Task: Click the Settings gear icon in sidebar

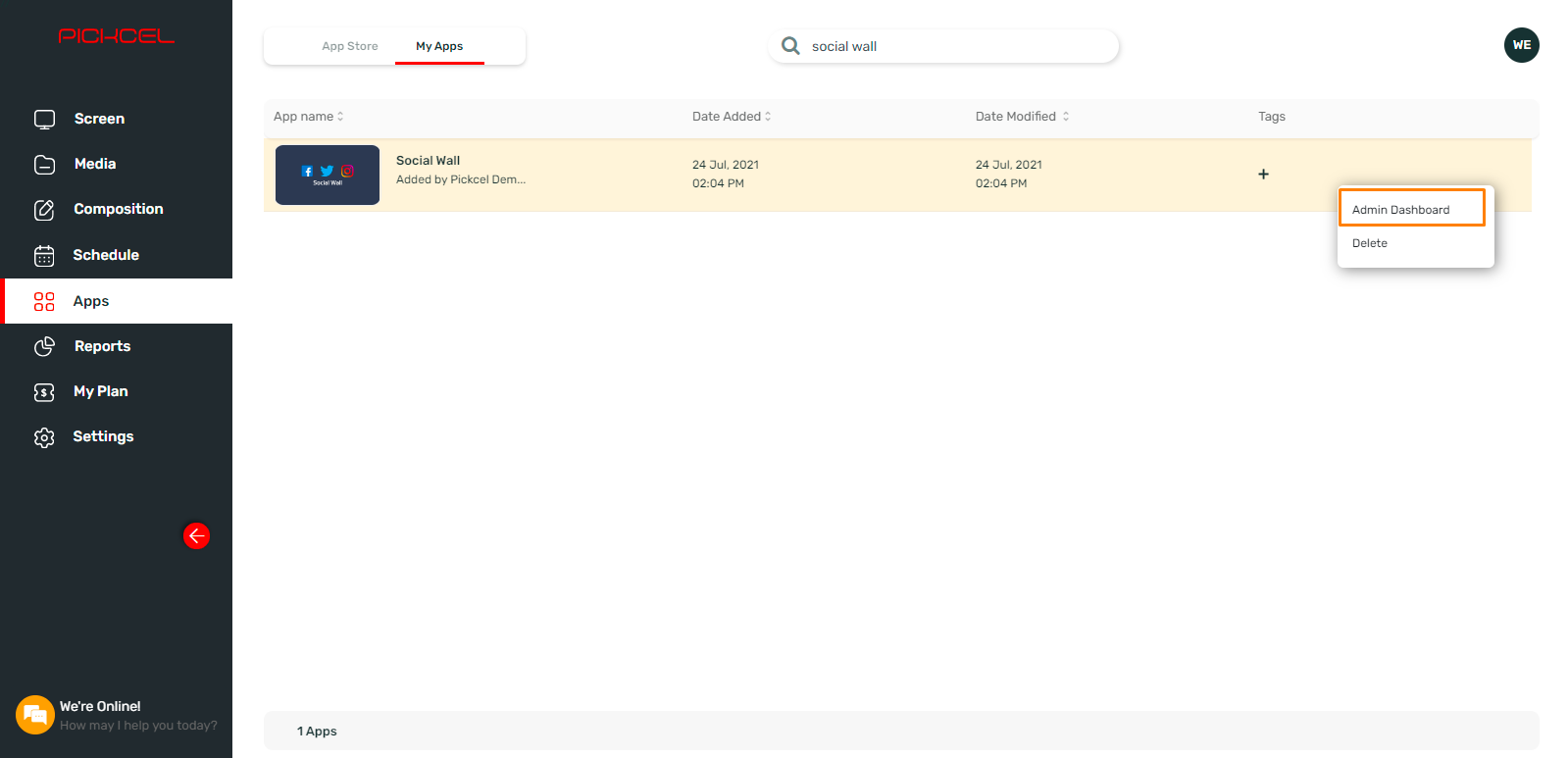Action: [x=44, y=437]
